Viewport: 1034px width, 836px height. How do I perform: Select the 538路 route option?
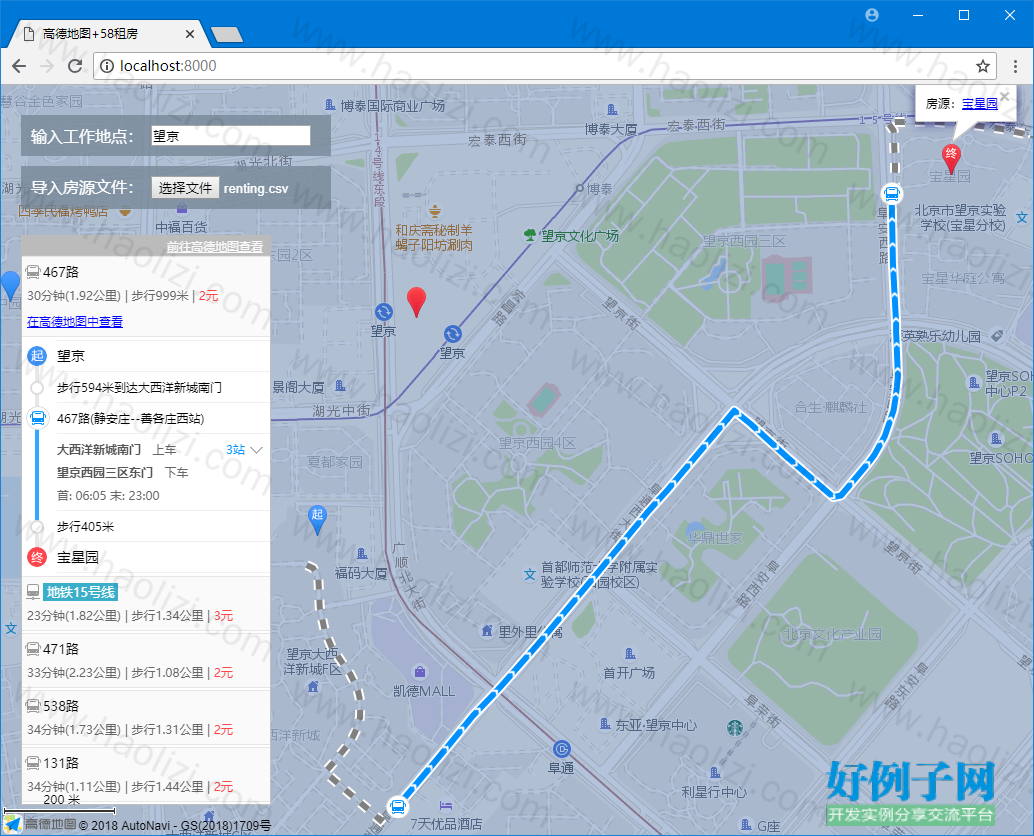tap(146, 717)
